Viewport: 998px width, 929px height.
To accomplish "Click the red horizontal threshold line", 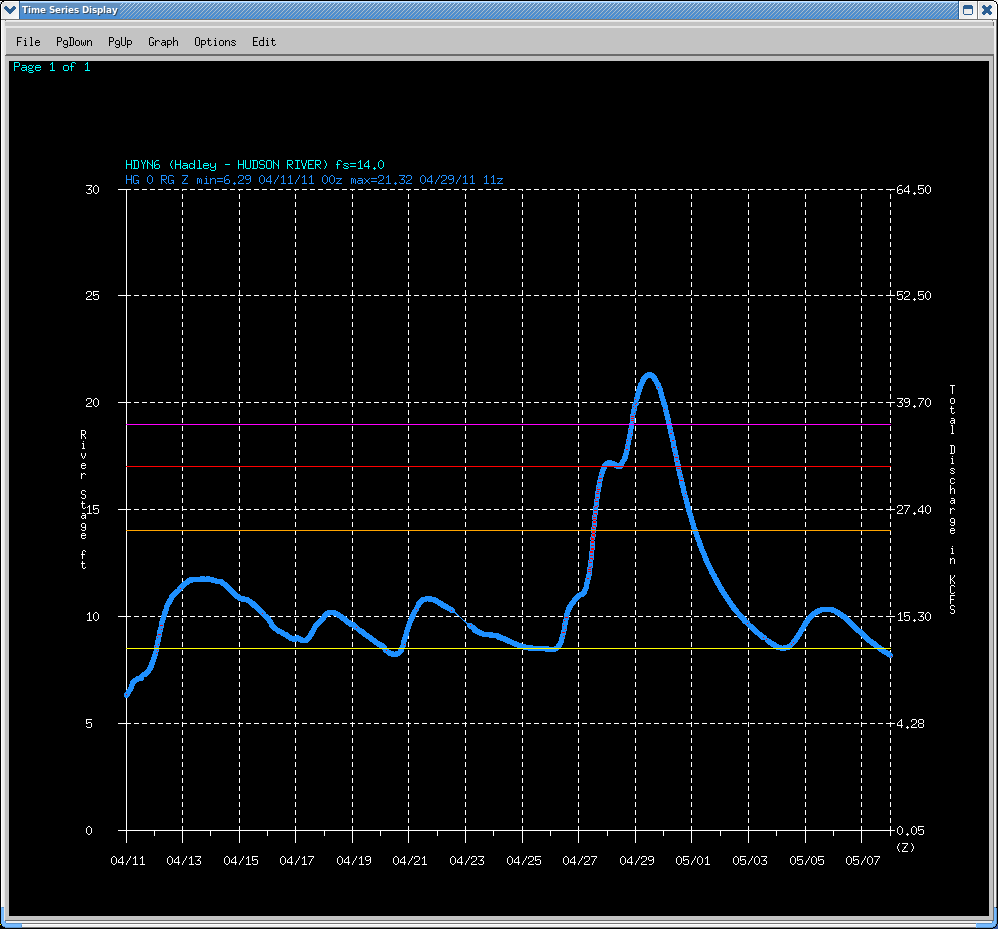I will pyautogui.click(x=509, y=466).
